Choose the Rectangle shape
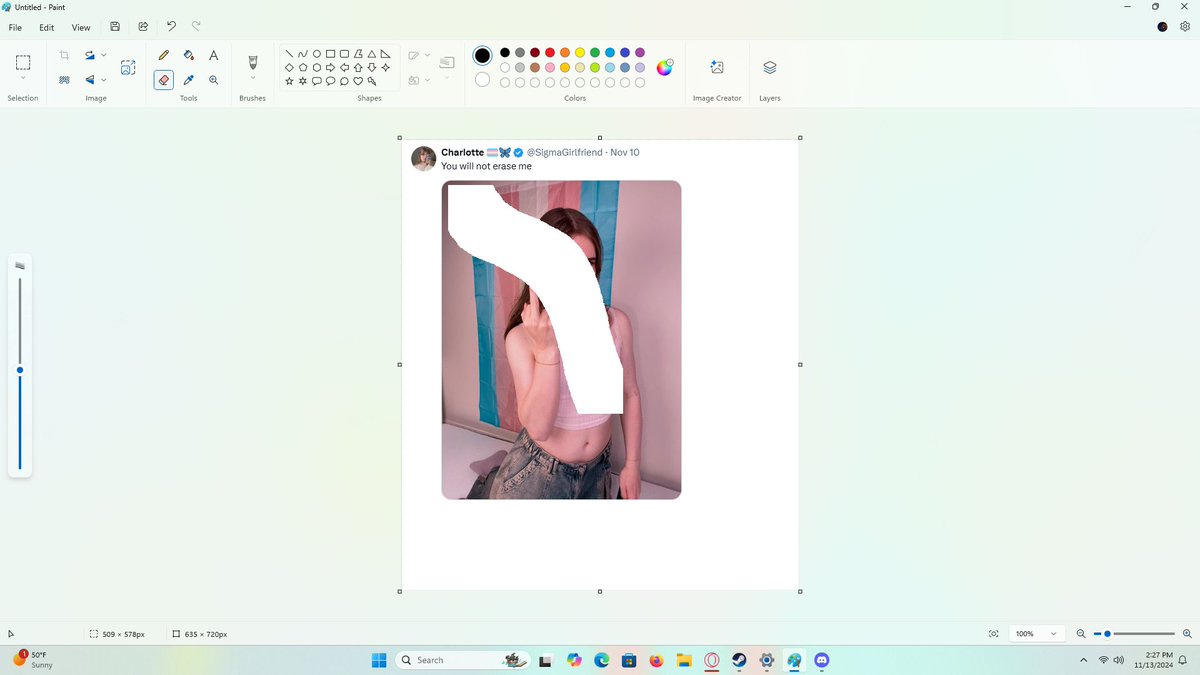The height and width of the screenshot is (675, 1200). [331, 54]
